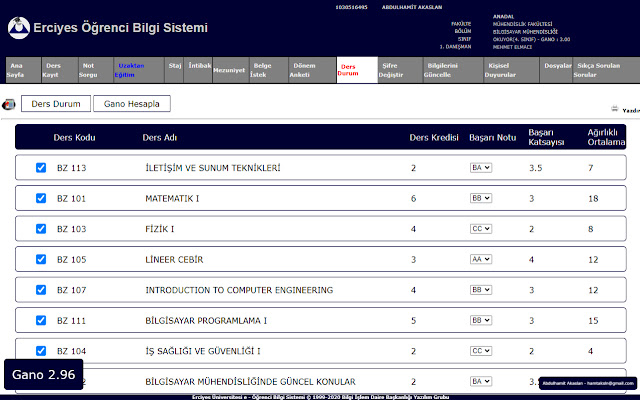This screenshot has height=400, width=640.
Task: Click the Gano 2.96 floating badge
Action: [43, 374]
